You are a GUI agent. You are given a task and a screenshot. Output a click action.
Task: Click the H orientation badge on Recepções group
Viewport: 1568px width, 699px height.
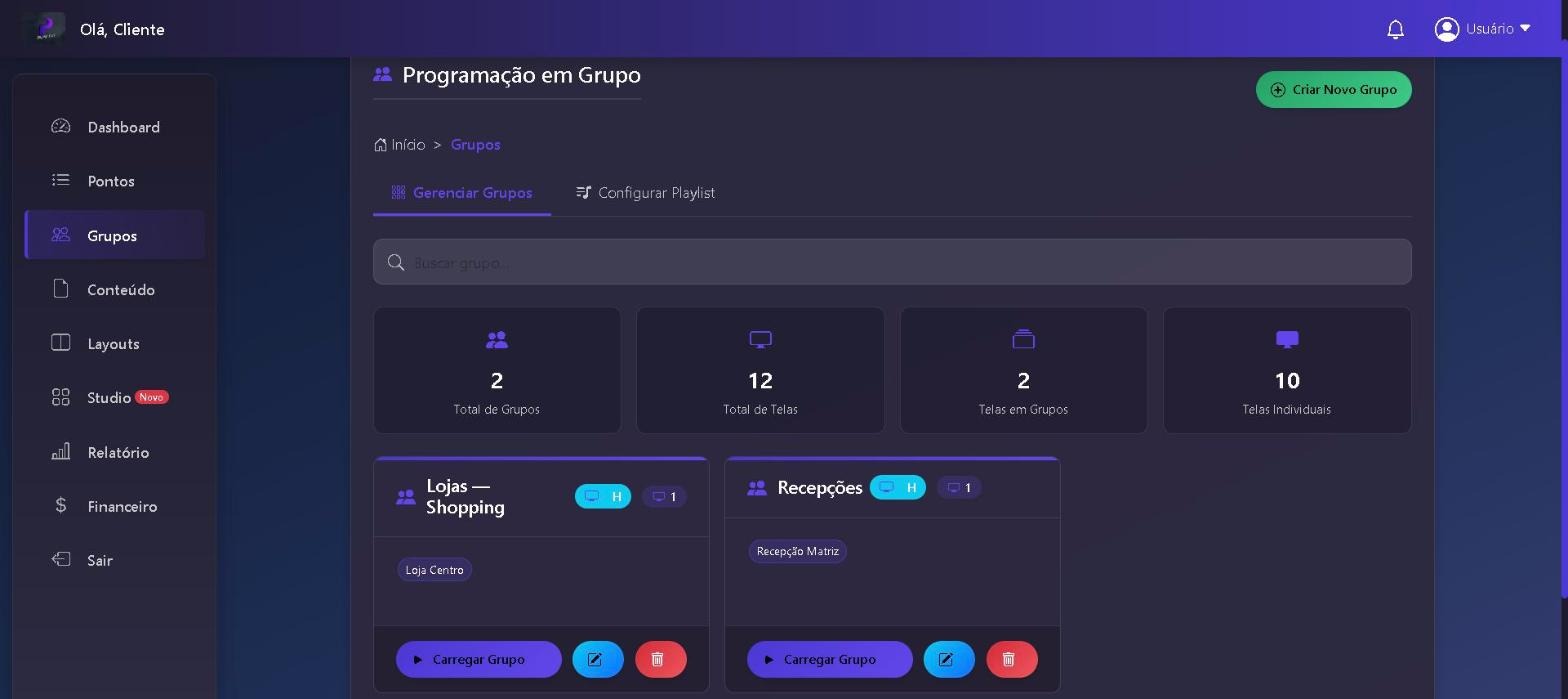click(x=898, y=487)
